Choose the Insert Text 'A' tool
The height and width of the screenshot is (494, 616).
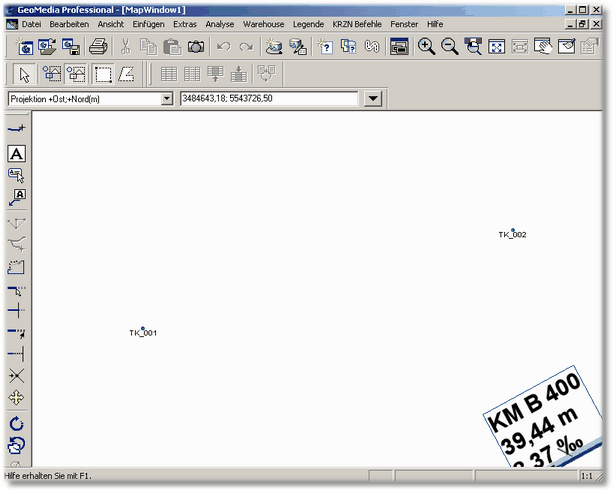[17, 153]
